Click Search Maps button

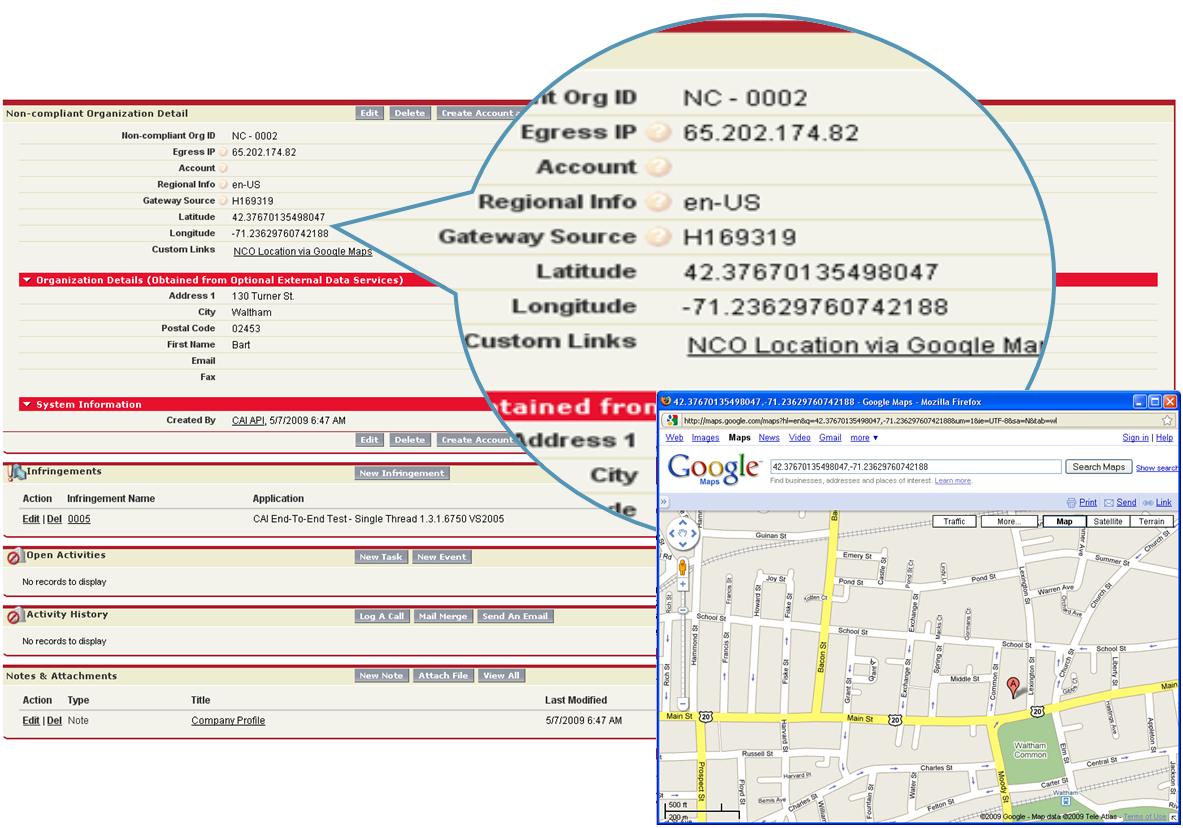pos(1098,467)
